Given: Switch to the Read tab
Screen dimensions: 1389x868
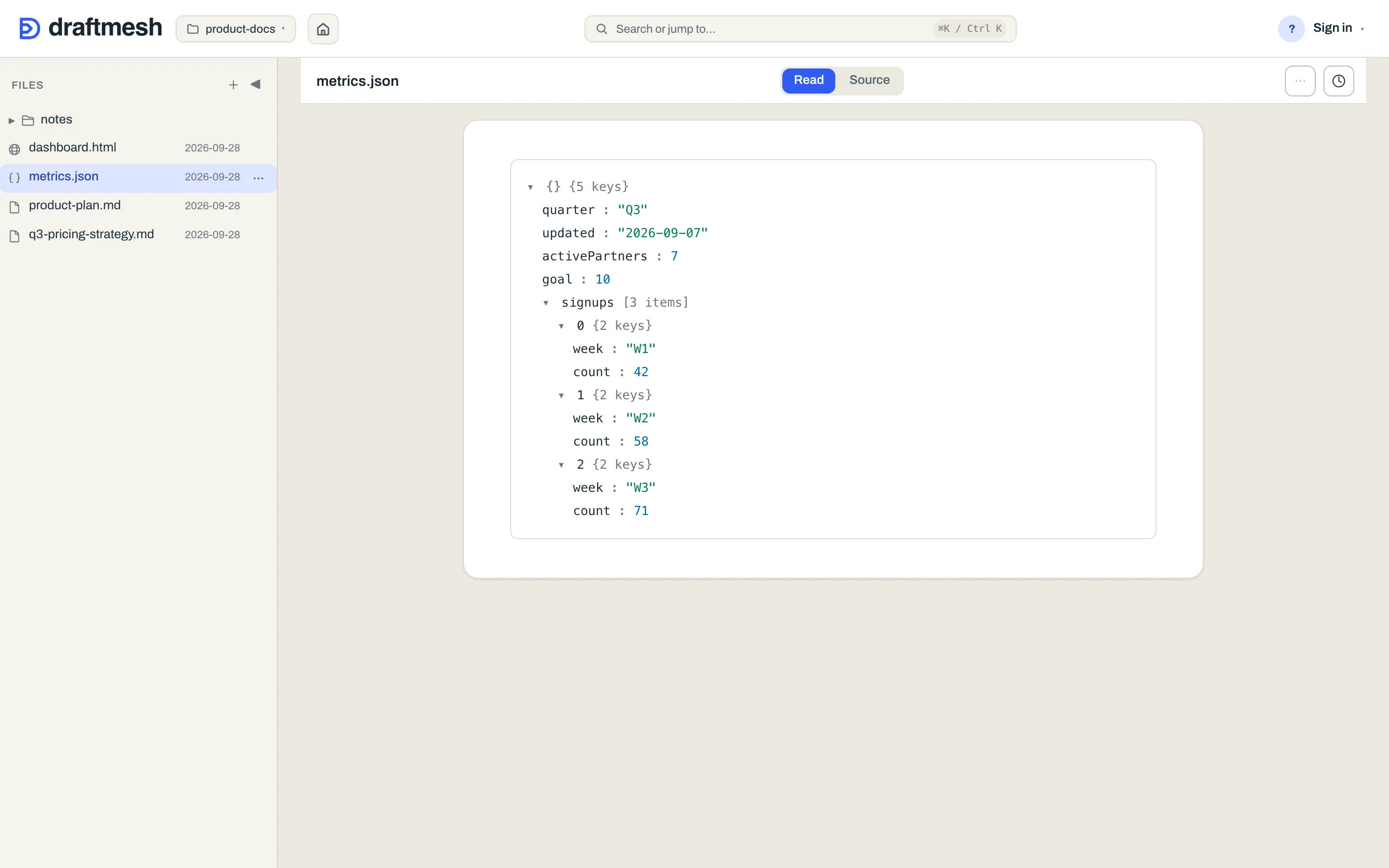Looking at the screenshot, I should click(808, 81).
